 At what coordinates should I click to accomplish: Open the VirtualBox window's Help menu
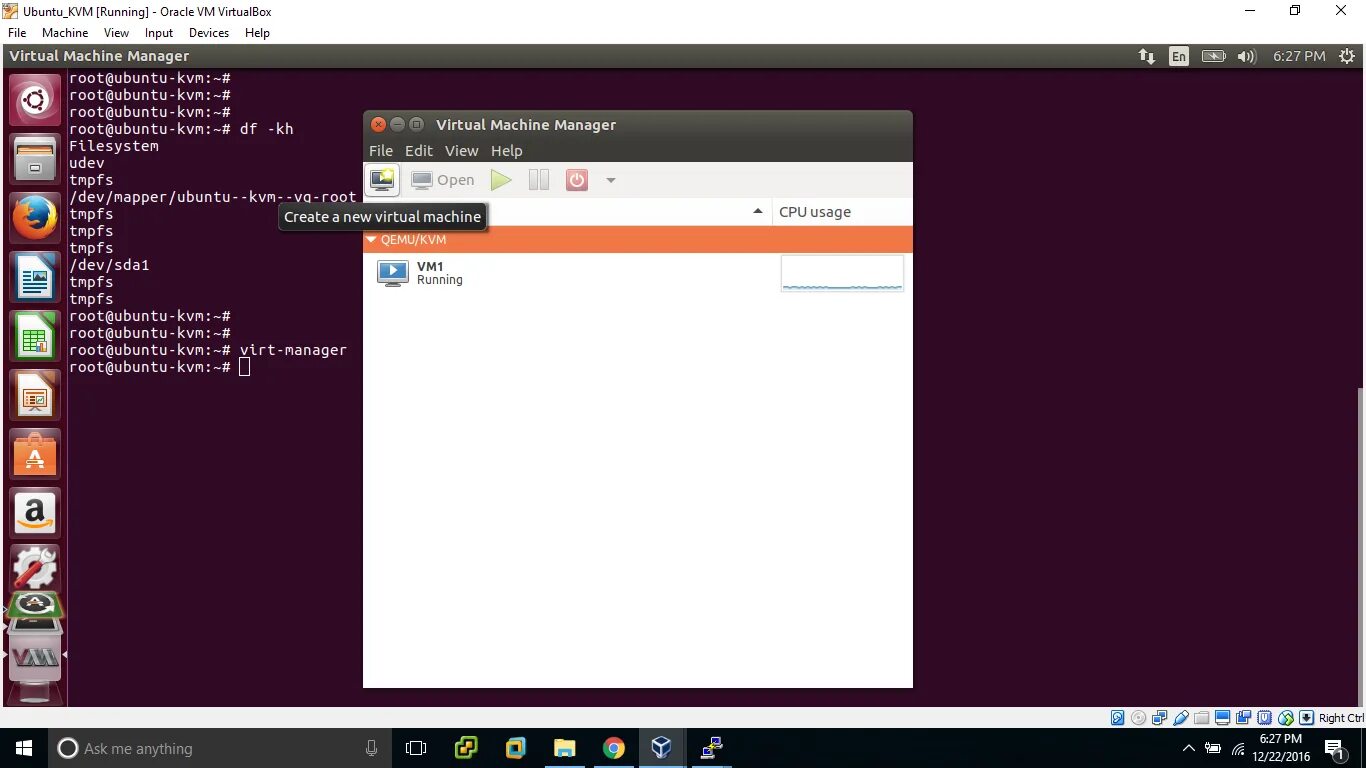click(x=257, y=33)
